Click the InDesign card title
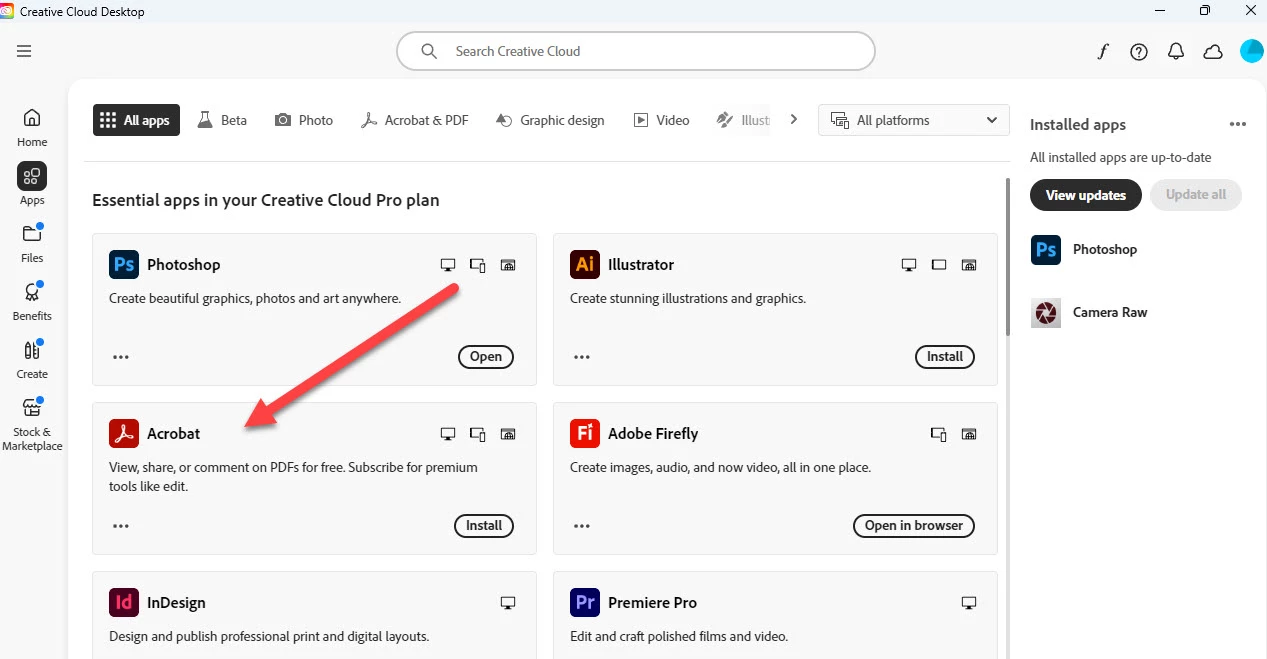1267x659 pixels. coord(176,603)
